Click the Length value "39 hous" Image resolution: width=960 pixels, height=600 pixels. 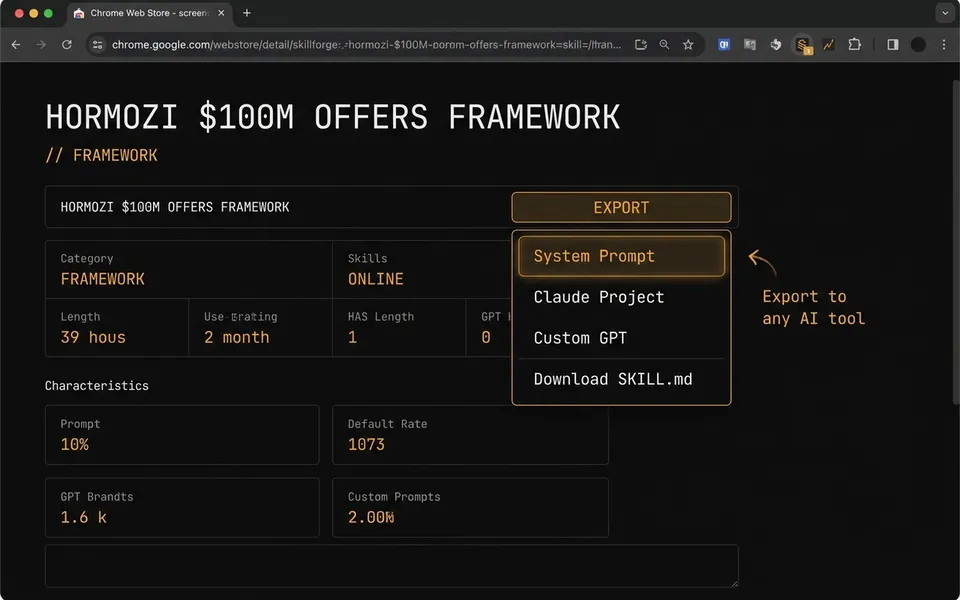92,337
